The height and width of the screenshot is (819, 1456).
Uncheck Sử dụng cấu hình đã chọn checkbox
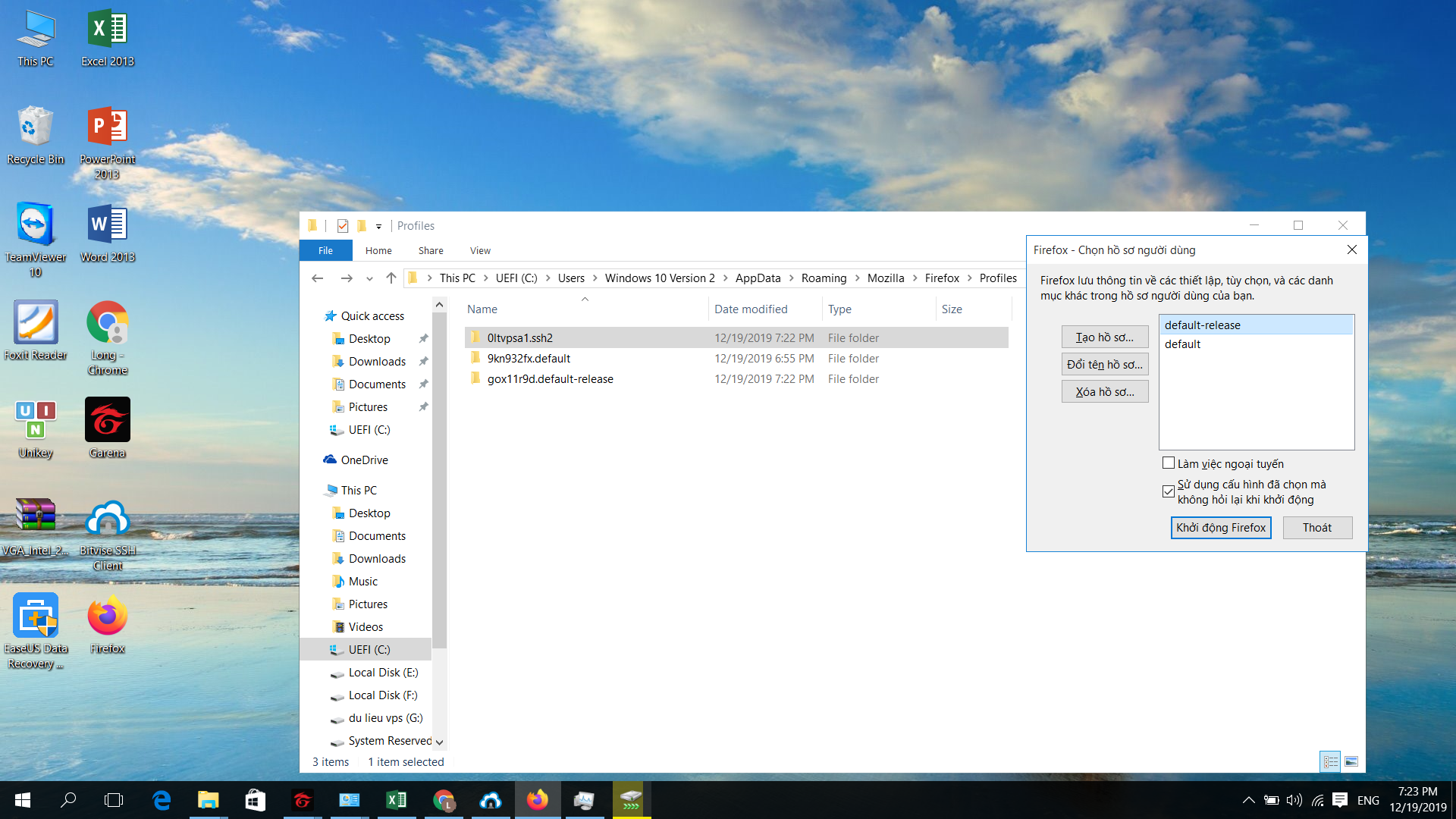point(1169,491)
